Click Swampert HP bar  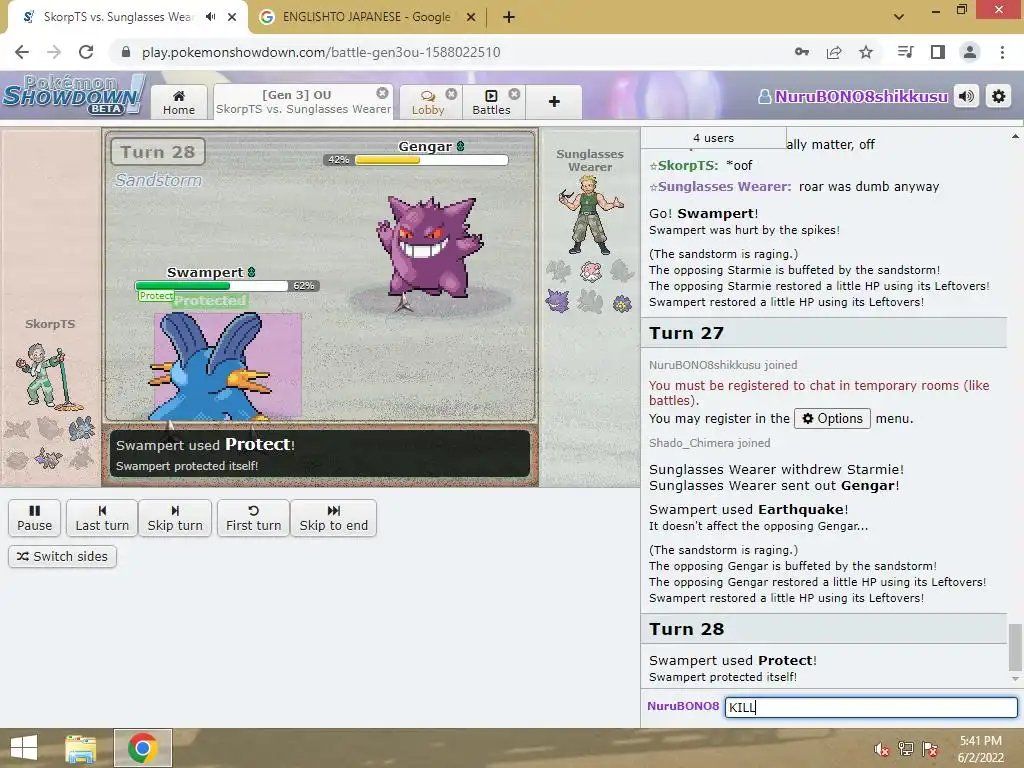tap(211, 285)
